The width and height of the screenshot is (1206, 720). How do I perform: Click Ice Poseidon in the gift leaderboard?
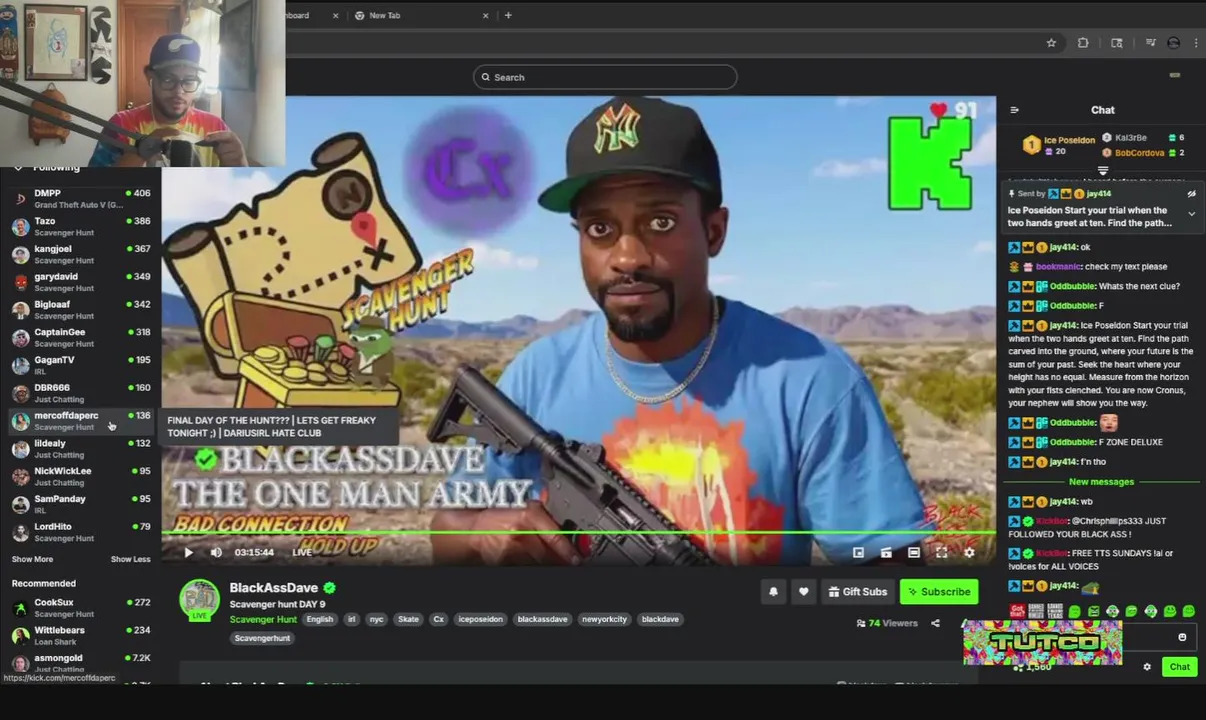pos(1069,140)
